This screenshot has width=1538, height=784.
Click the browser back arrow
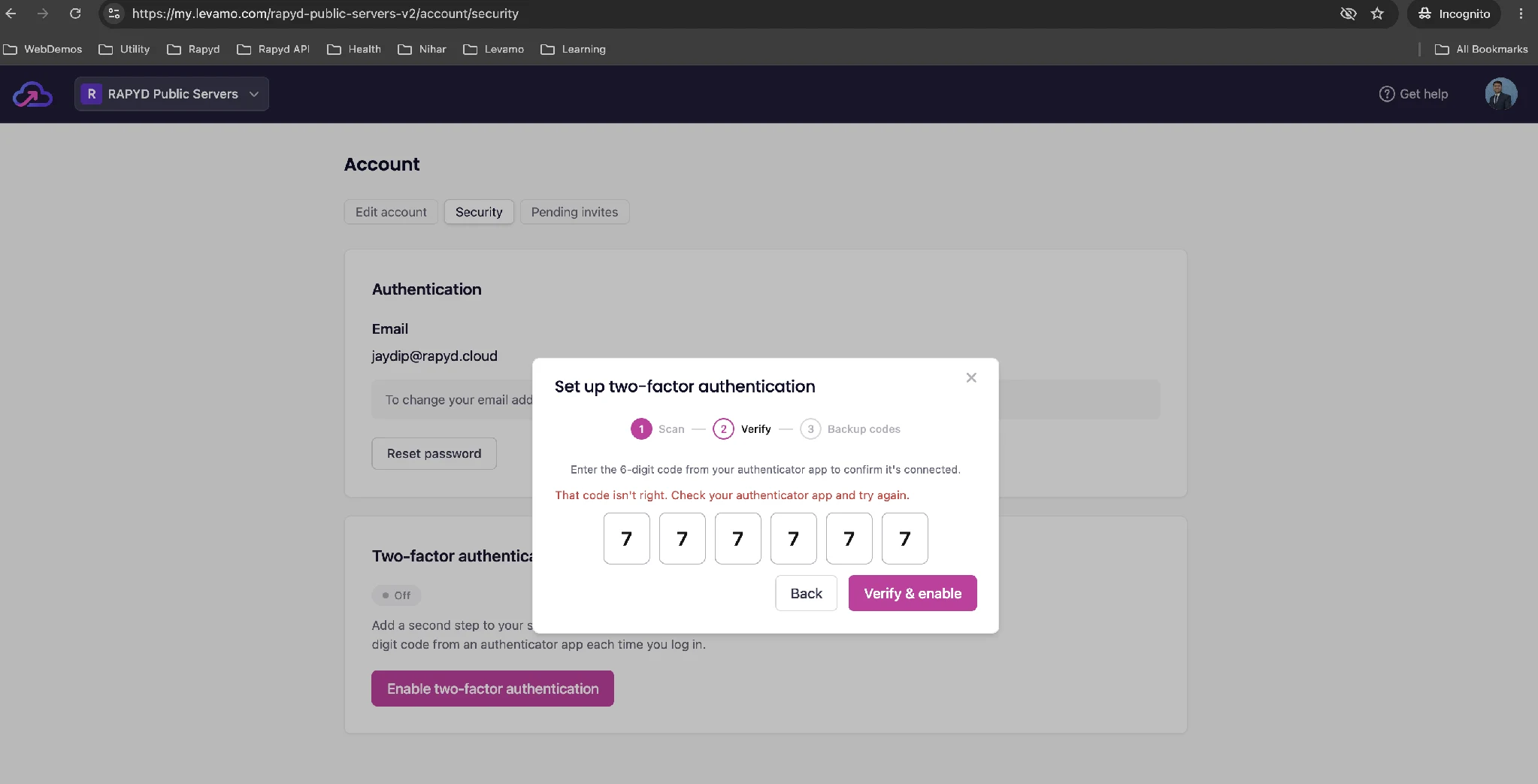point(11,14)
